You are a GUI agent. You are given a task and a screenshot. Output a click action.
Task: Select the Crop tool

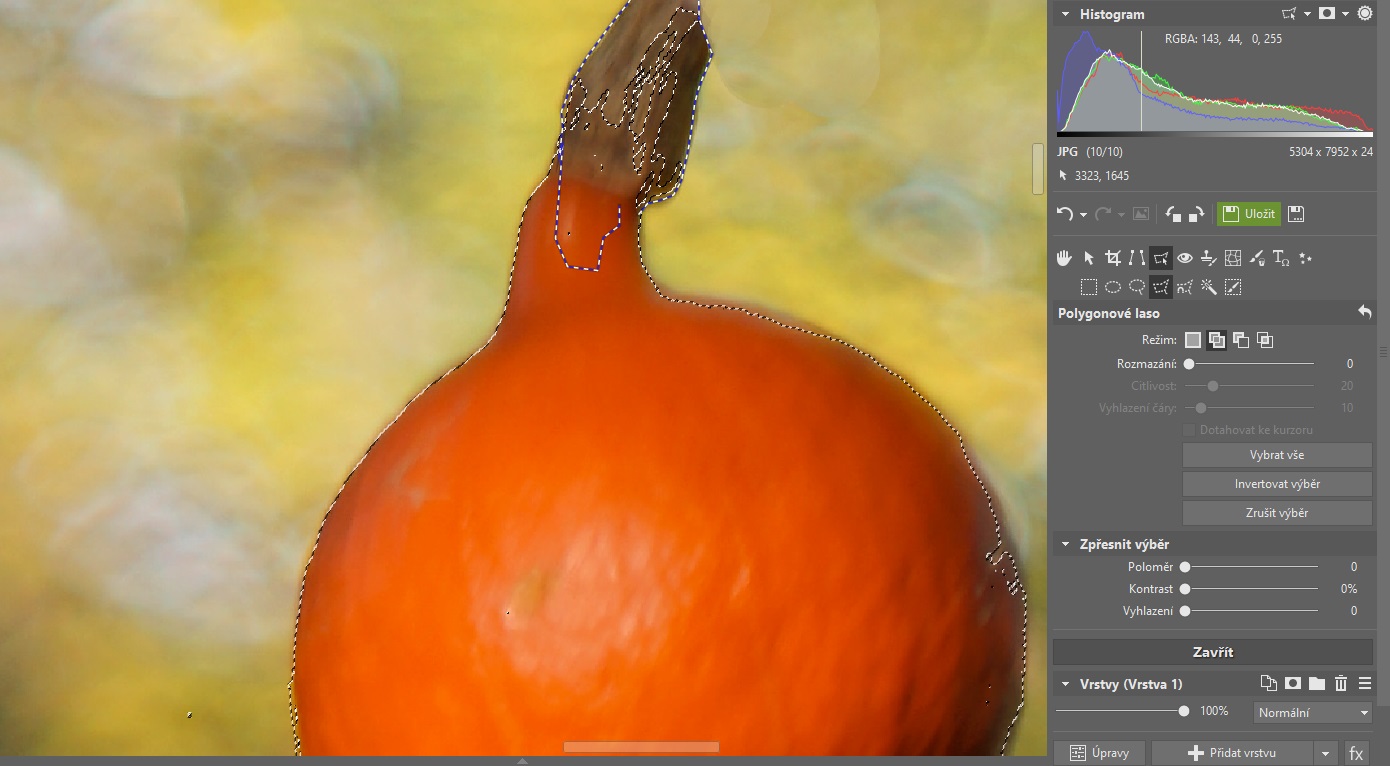coord(1112,258)
